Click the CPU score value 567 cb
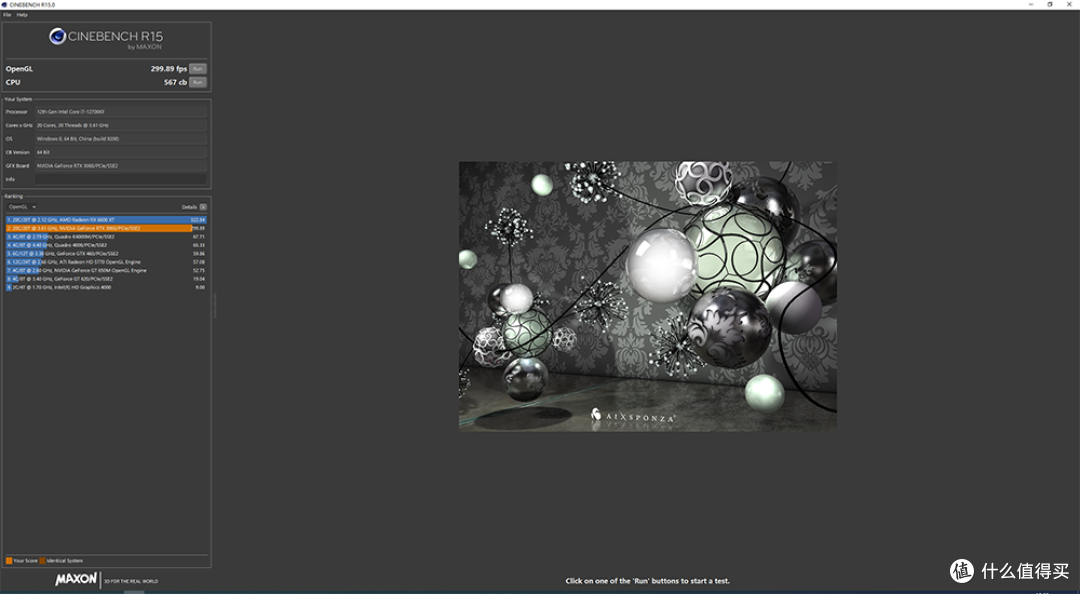Screen dimensions: 1080x594 175,82
